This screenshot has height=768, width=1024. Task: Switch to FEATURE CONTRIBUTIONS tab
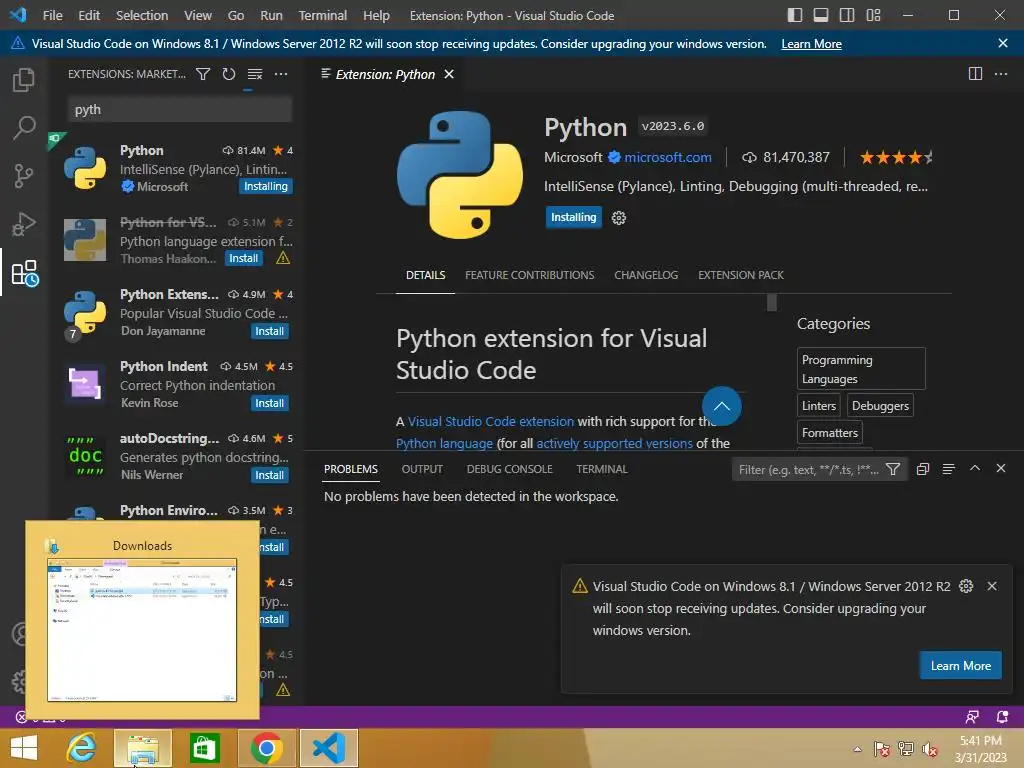tap(530, 275)
